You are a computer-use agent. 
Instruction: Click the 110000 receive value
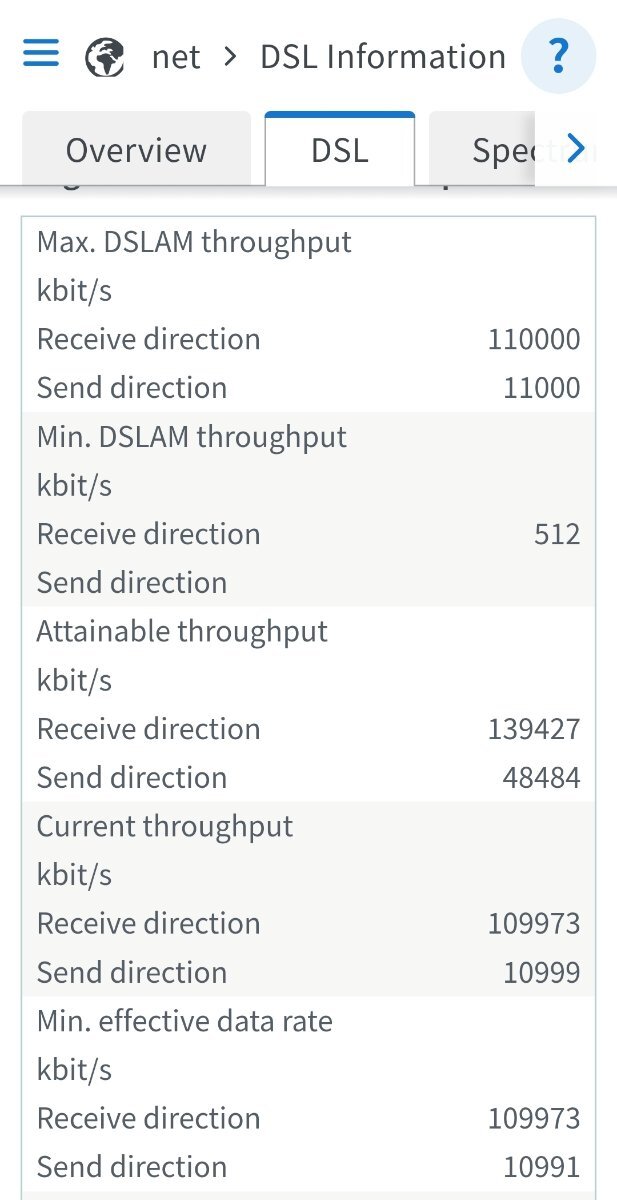pyautogui.click(x=534, y=339)
